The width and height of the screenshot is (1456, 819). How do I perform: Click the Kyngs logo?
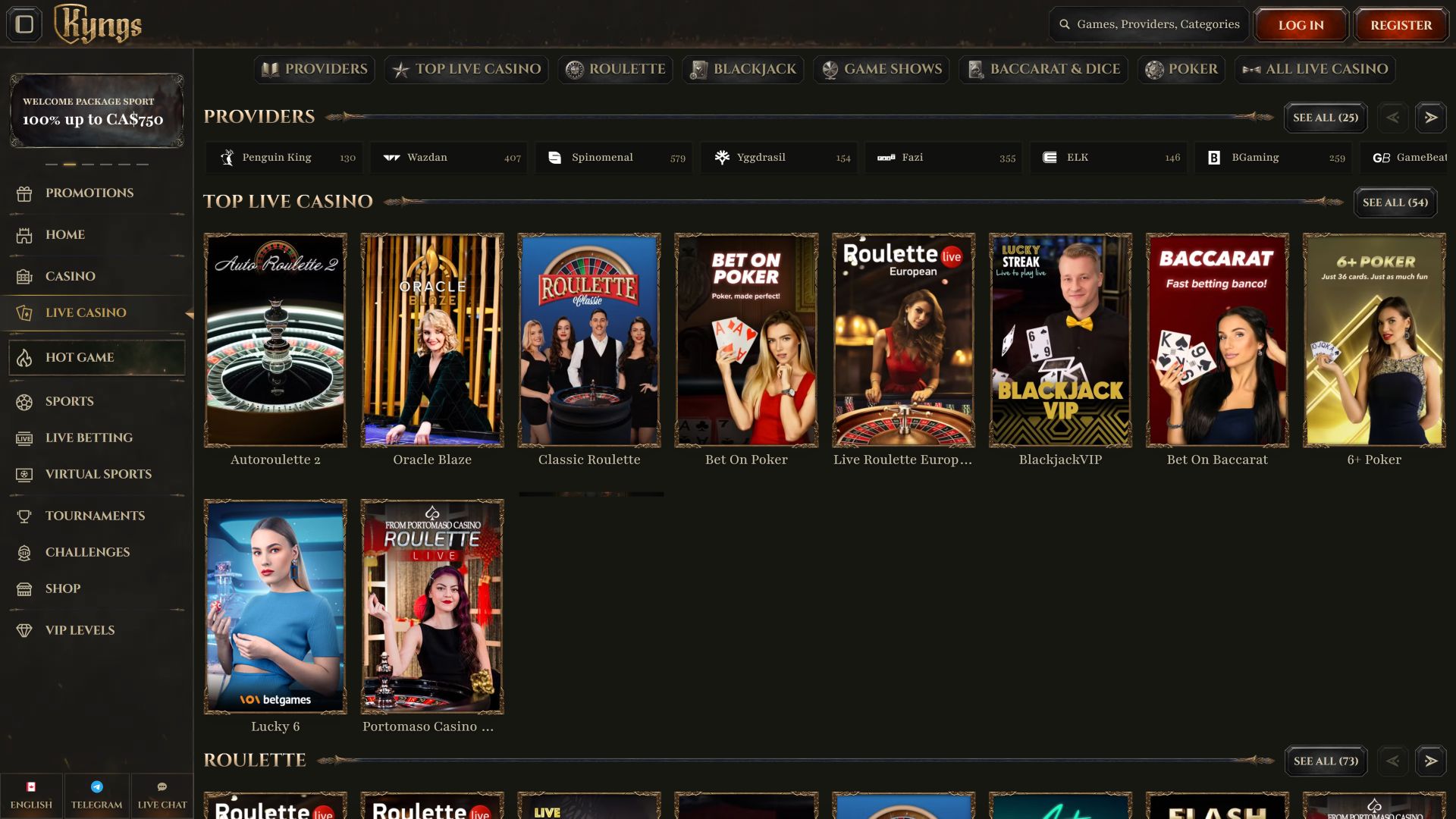point(98,24)
